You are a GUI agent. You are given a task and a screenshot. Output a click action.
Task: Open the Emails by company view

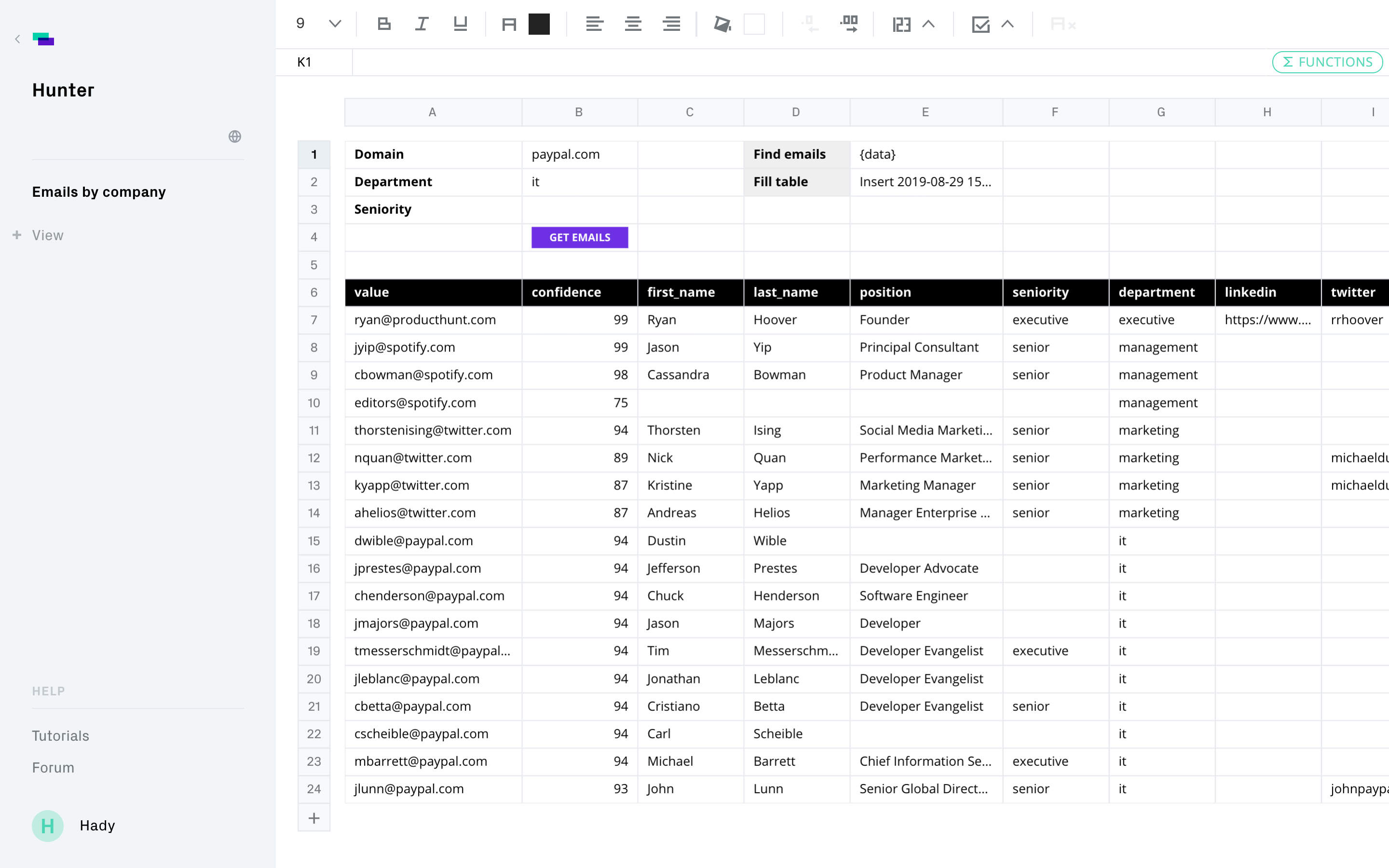pyautogui.click(x=99, y=192)
